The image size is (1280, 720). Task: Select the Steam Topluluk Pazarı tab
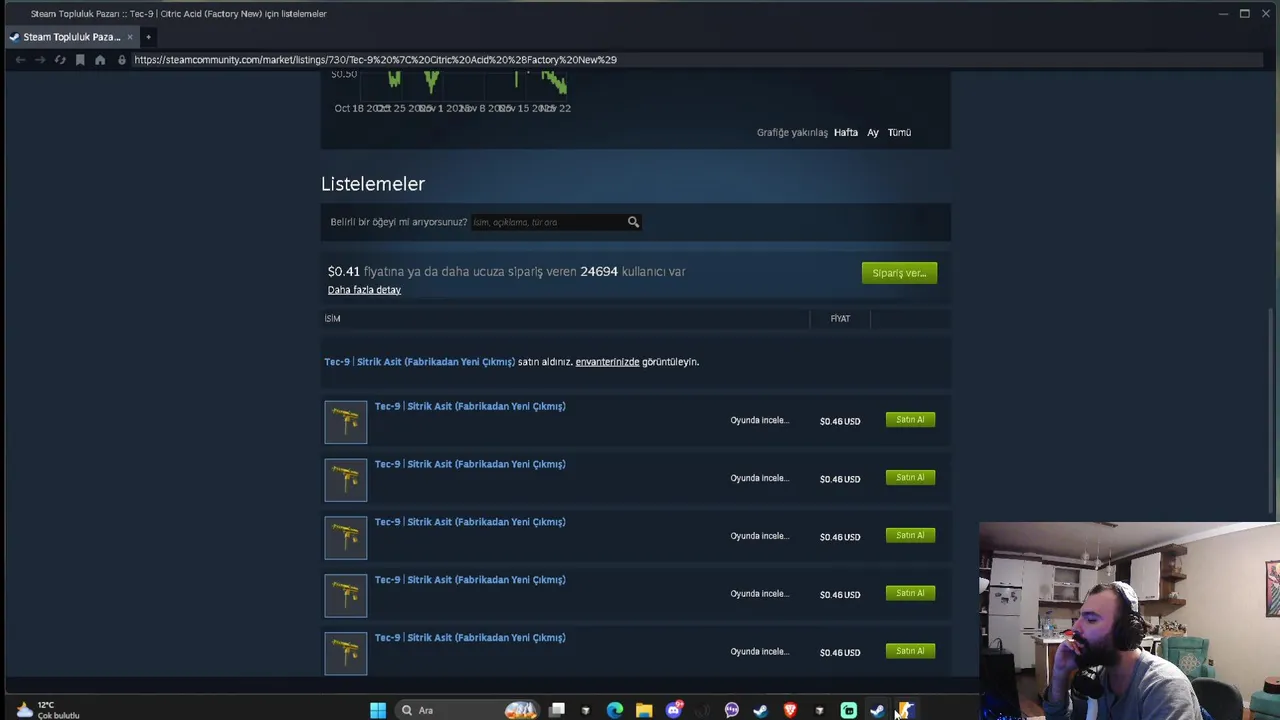click(71, 37)
